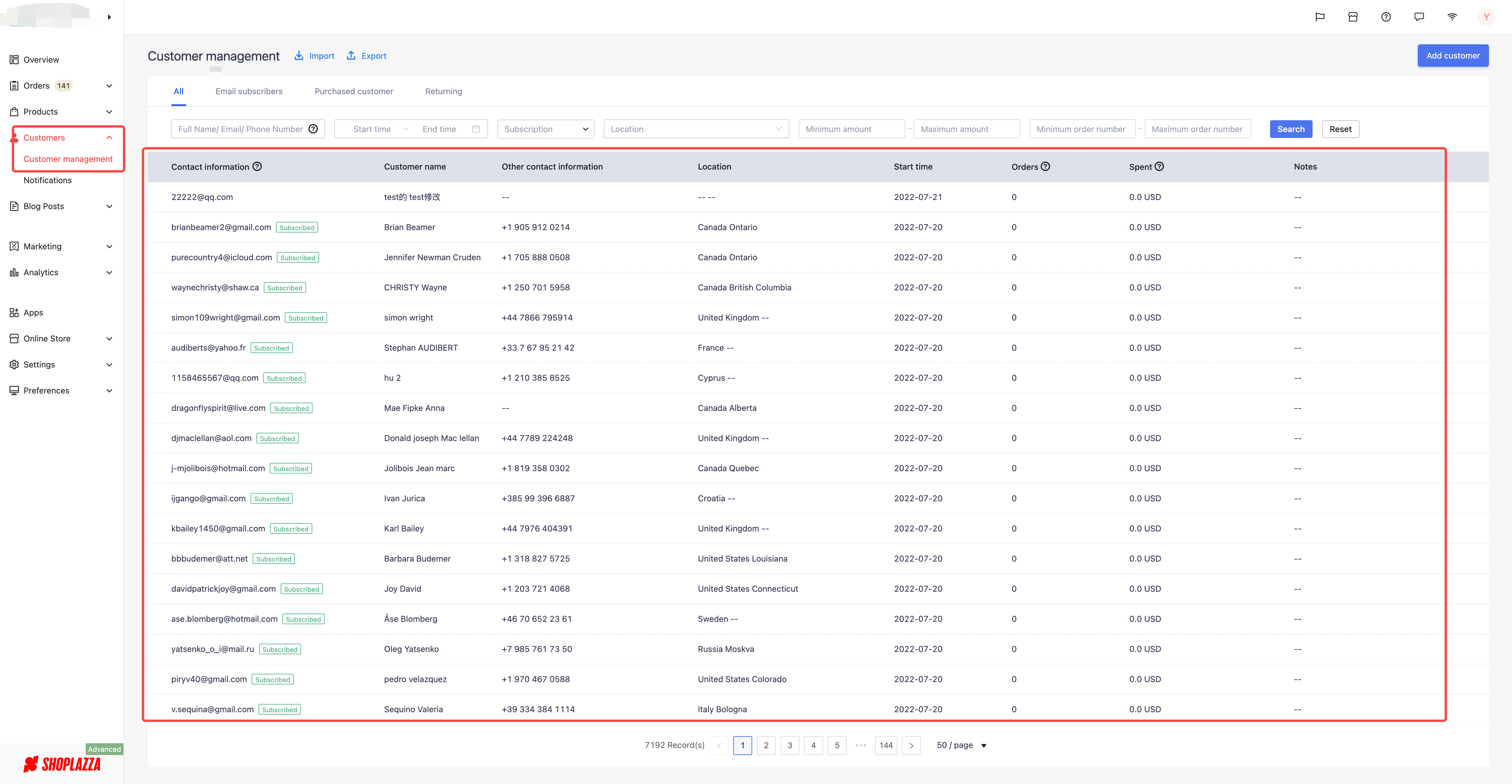Viewport: 1512px width, 784px height.
Task: Go to page 2
Action: [x=766, y=745]
